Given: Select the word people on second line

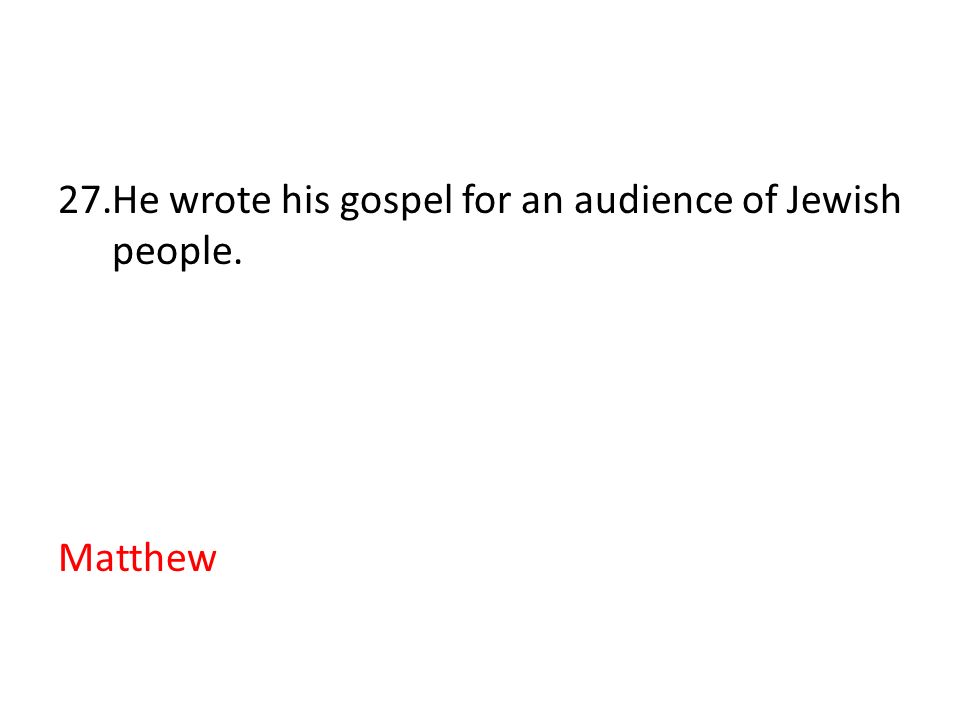Looking at the screenshot, I should (x=172, y=252).
